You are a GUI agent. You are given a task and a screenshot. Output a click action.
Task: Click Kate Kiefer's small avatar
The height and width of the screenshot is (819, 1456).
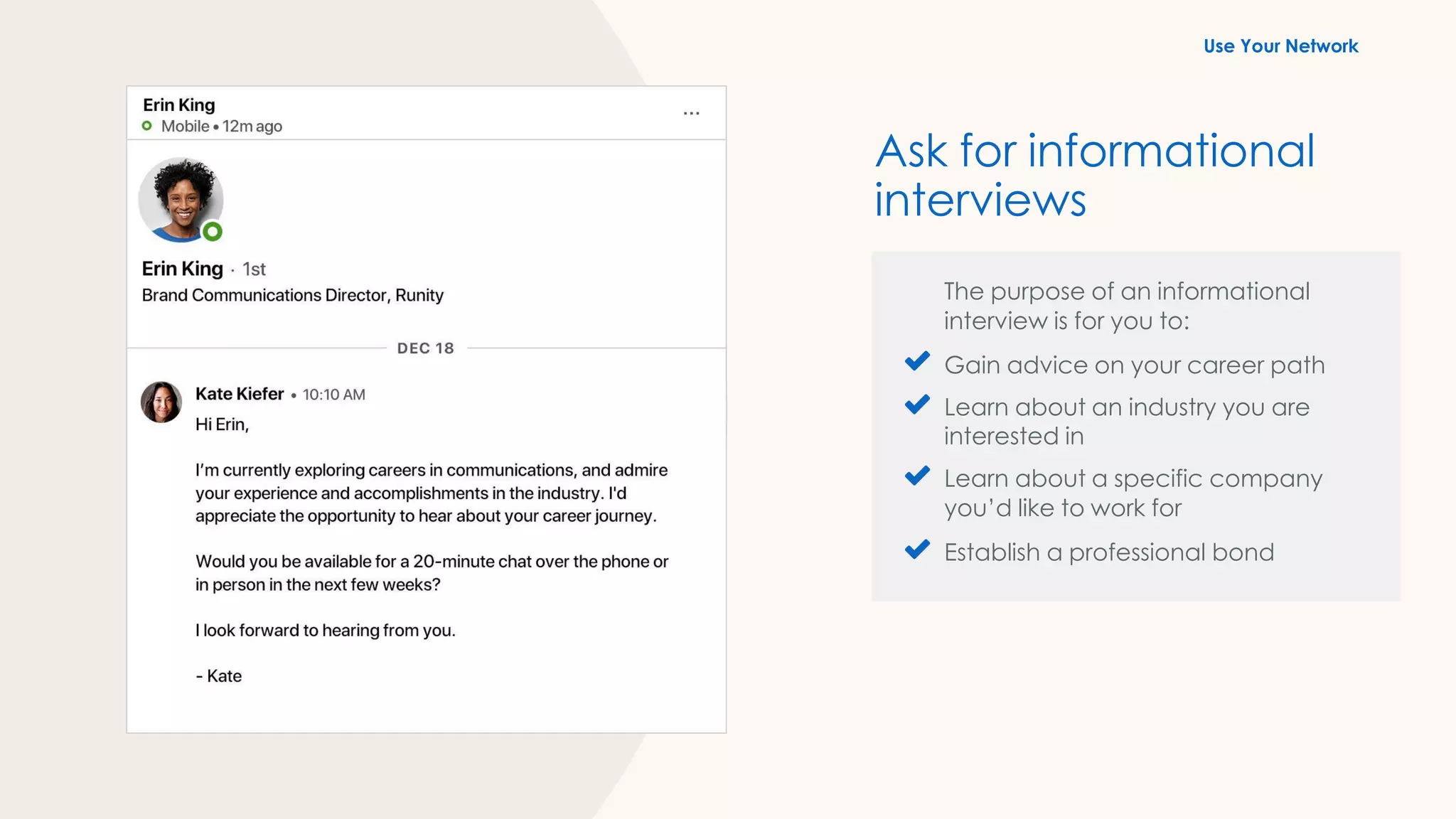161,402
